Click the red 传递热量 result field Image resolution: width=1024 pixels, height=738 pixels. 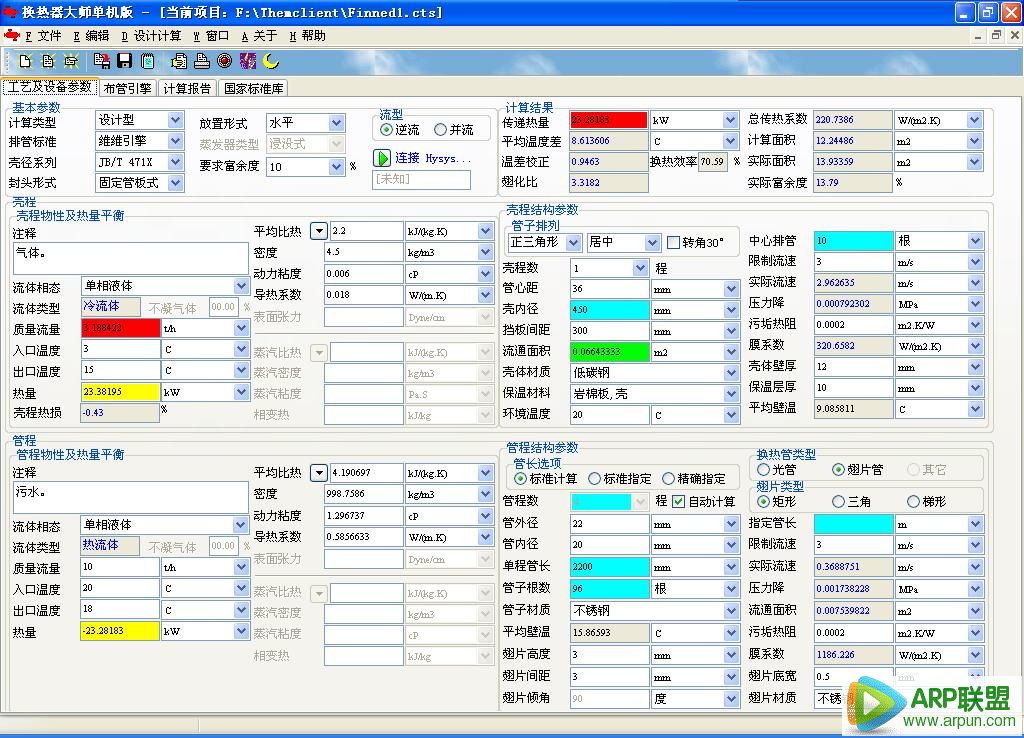coord(608,120)
